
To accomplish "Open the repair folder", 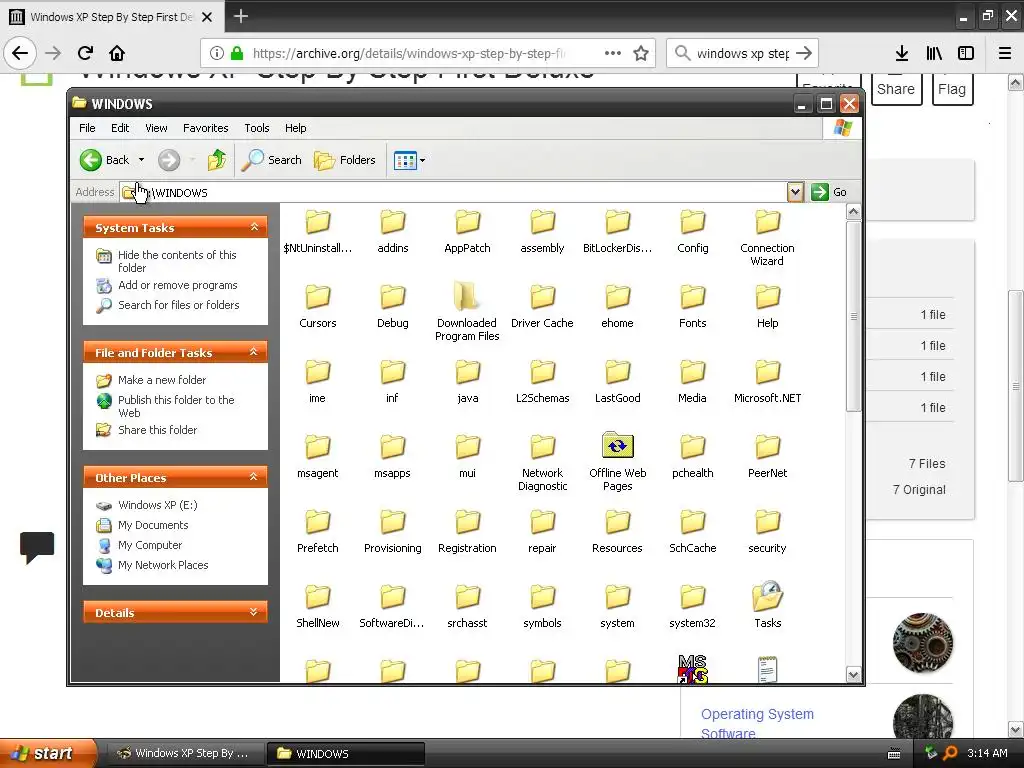I will coord(542,531).
